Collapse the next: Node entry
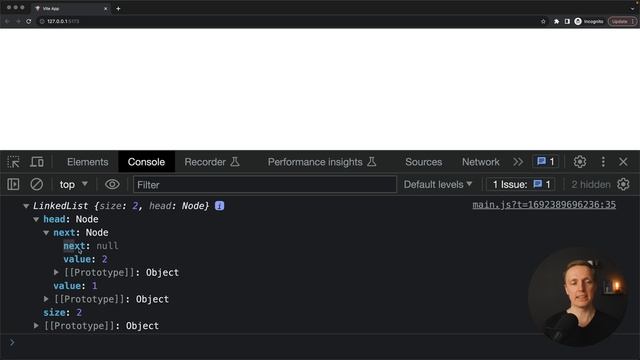The image size is (640, 360). coord(46,233)
